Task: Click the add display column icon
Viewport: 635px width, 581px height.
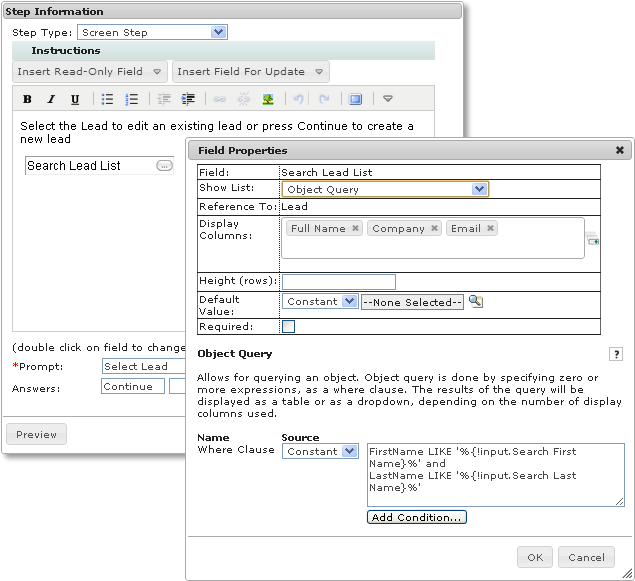Action: (592, 239)
